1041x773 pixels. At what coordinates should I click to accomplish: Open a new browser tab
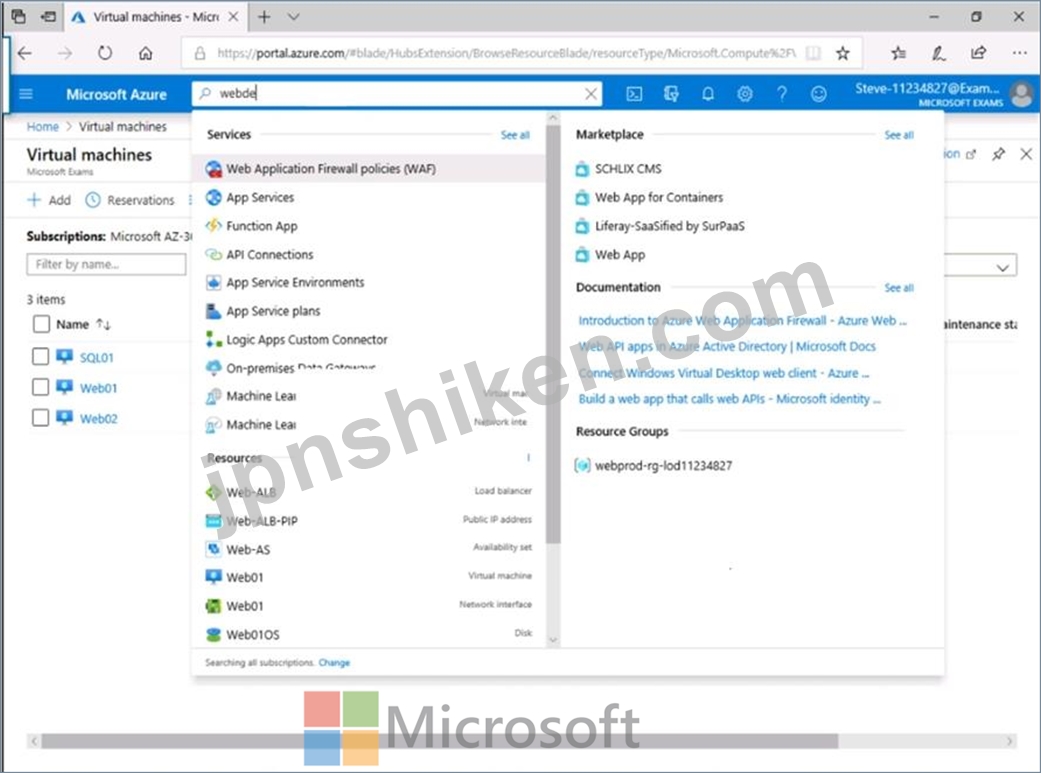pos(264,17)
